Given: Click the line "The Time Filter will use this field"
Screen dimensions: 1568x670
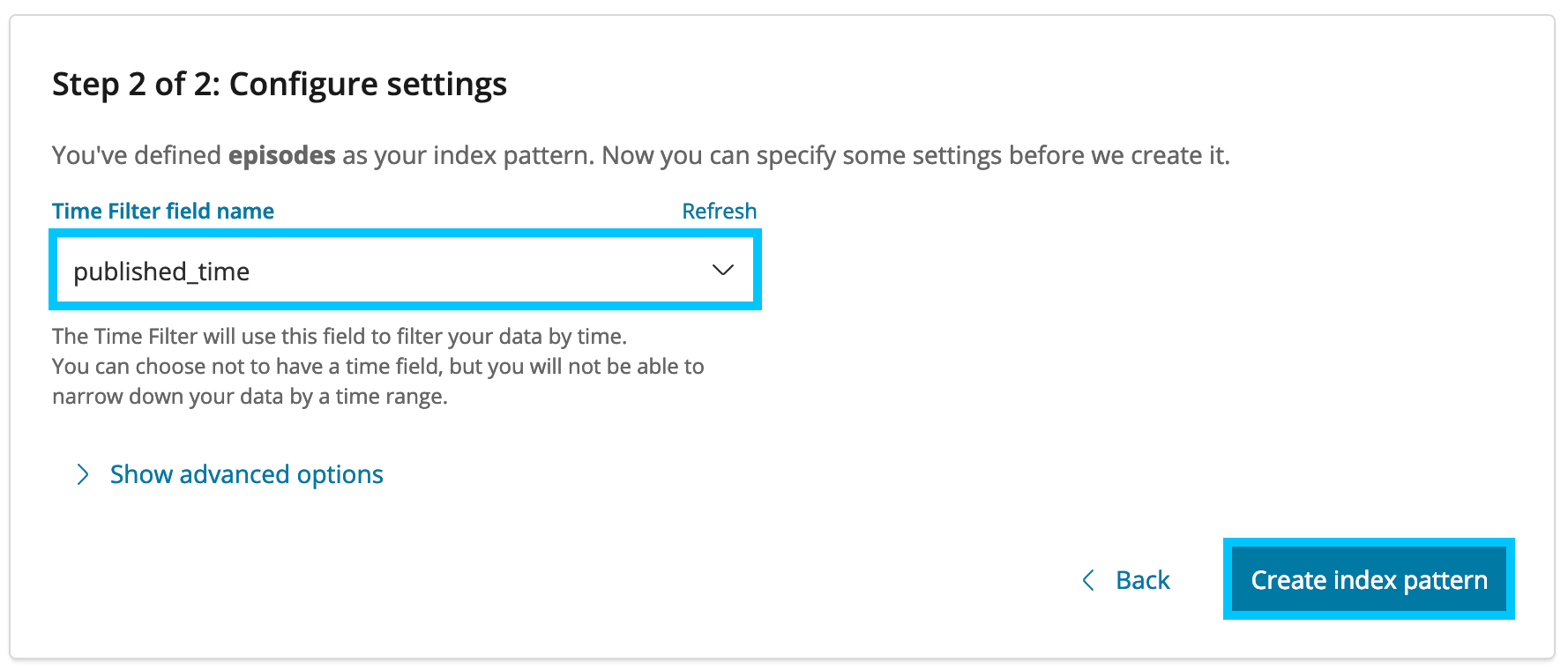Looking at the screenshot, I should coord(340,337).
